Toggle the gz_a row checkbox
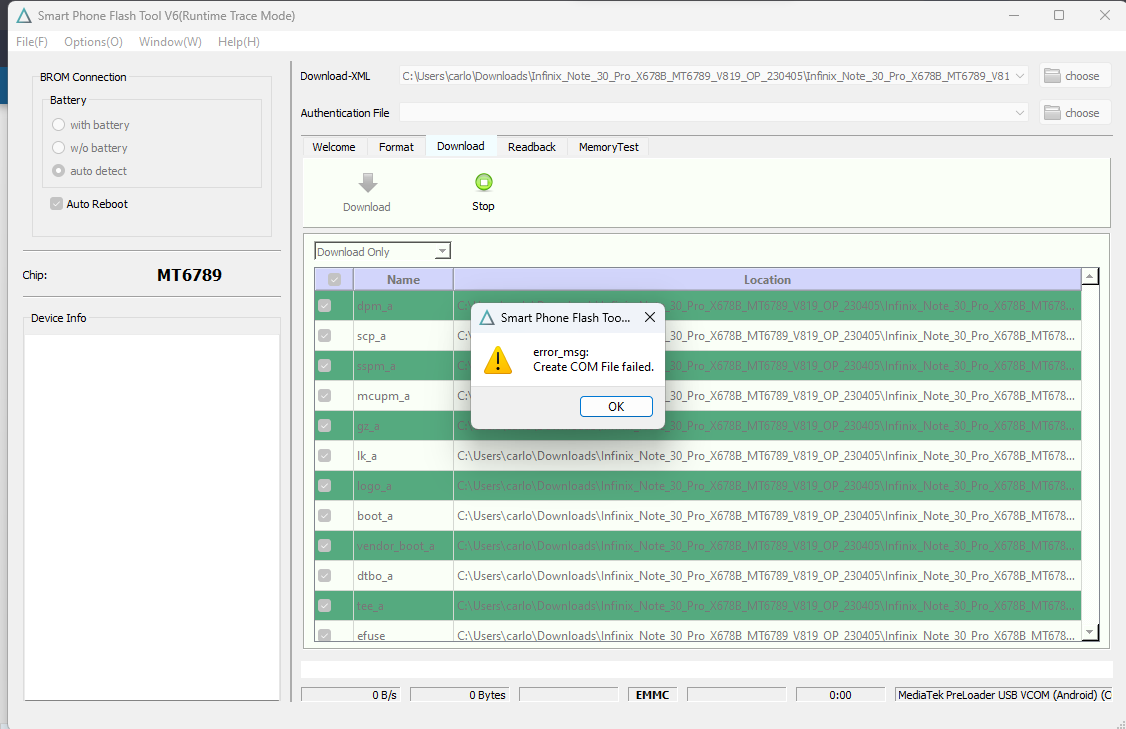1126x729 pixels. pos(325,426)
